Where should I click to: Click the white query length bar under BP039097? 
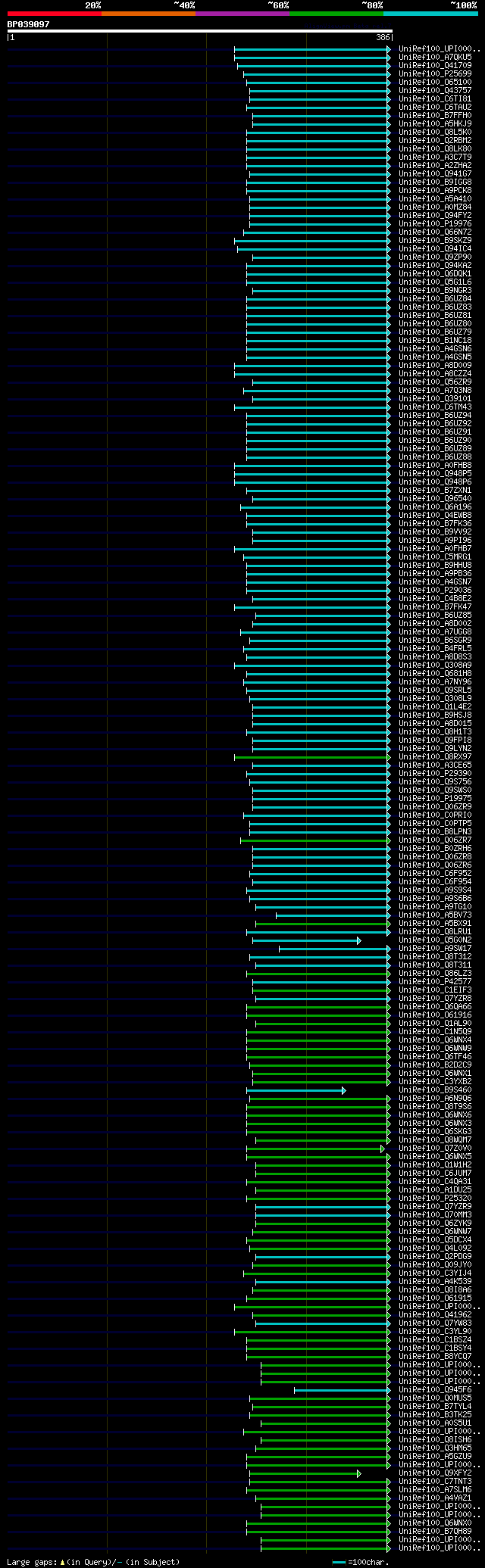(x=199, y=31)
